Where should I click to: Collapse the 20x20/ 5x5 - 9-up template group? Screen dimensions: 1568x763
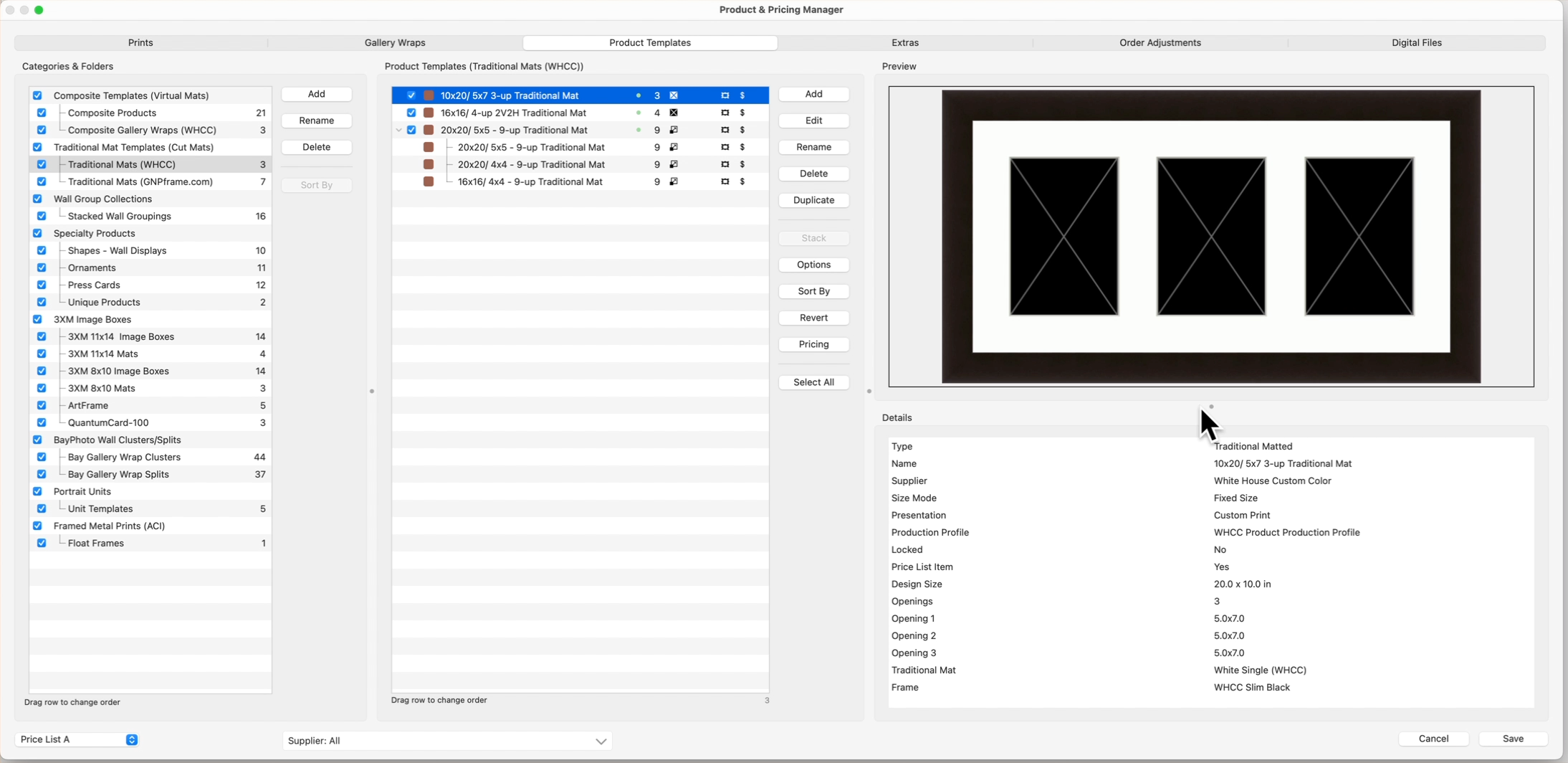(x=398, y=130)
